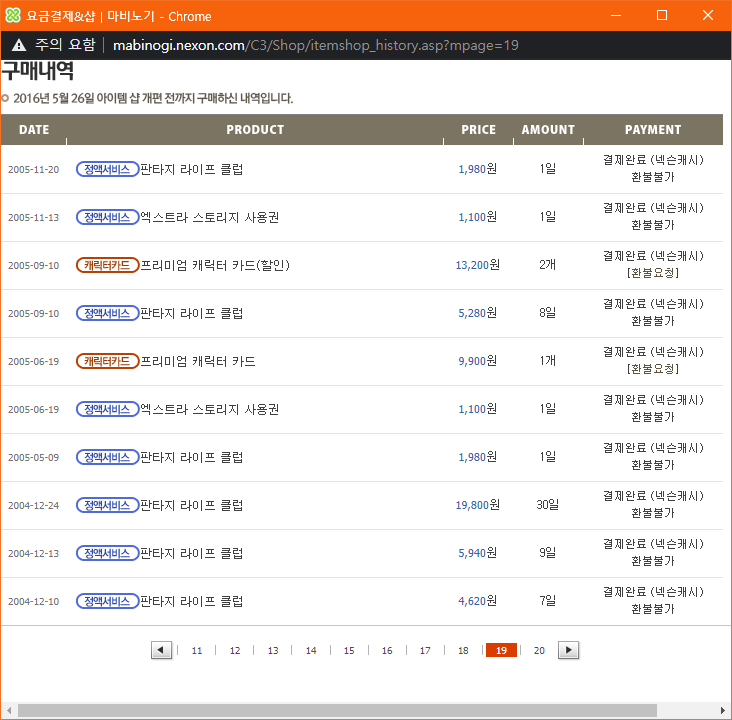Click the amount 8일
732x720 pixels.
click(548, 313)
